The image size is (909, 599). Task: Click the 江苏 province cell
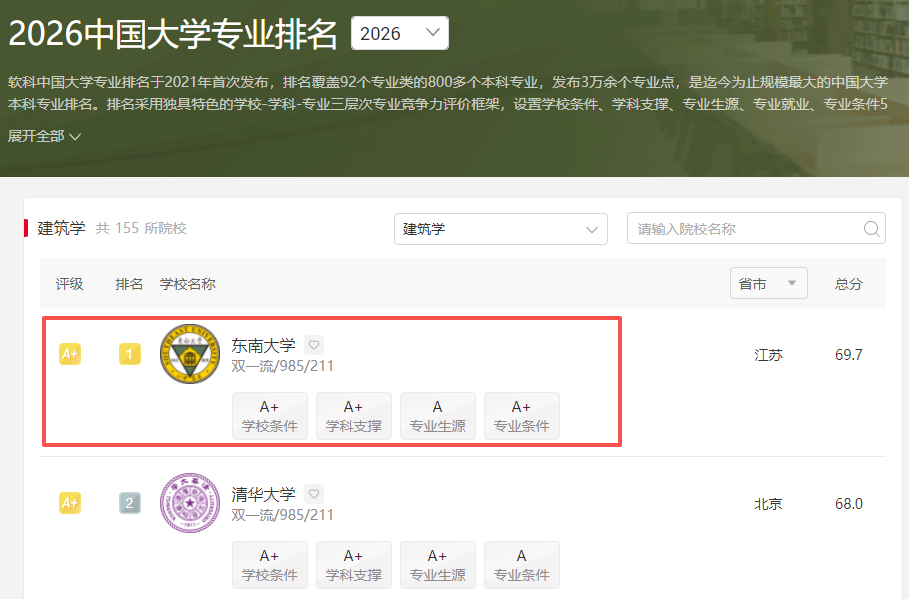(768, 355)
